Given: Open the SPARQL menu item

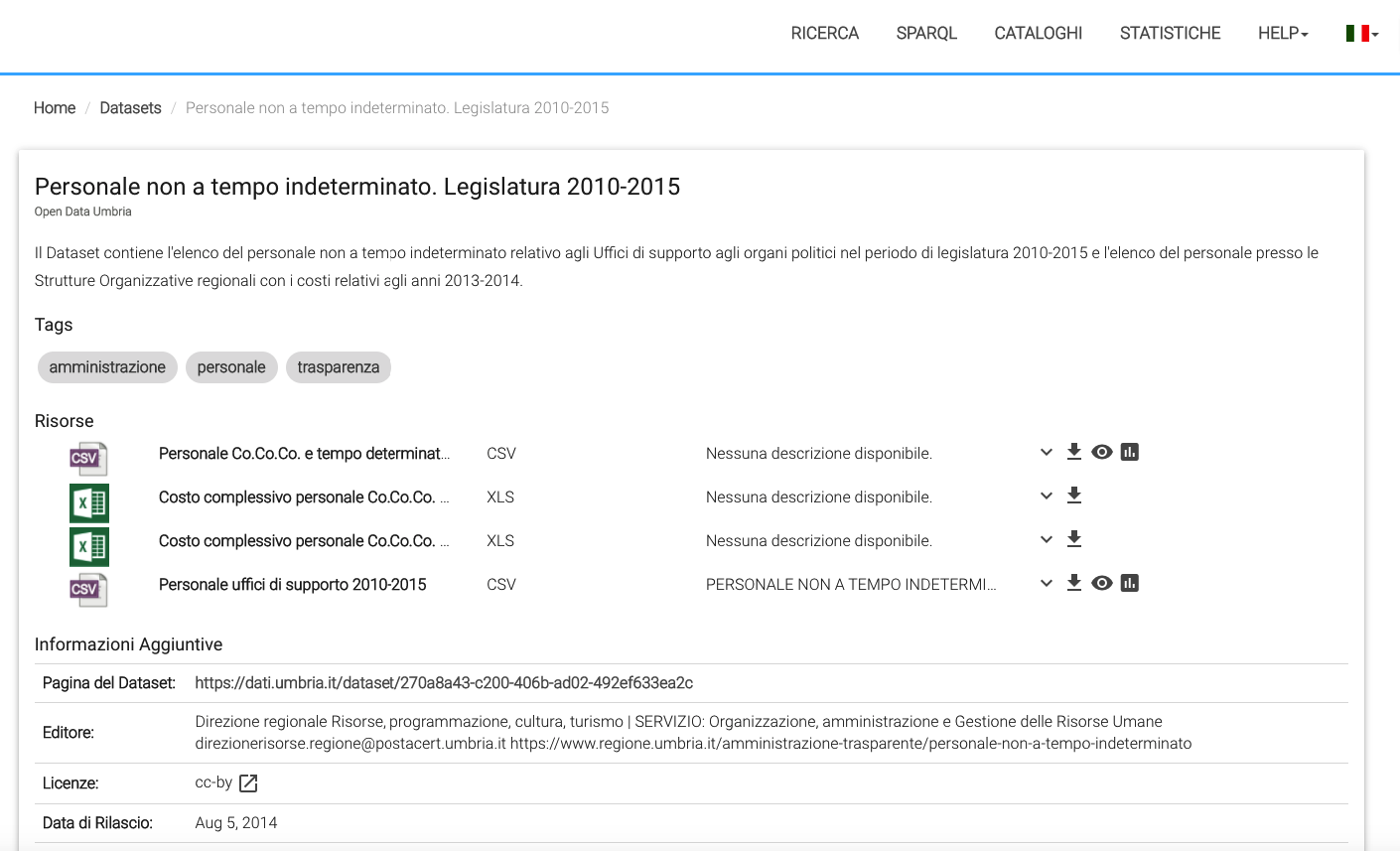Looking at the screenshot, I should click(926, 34).
